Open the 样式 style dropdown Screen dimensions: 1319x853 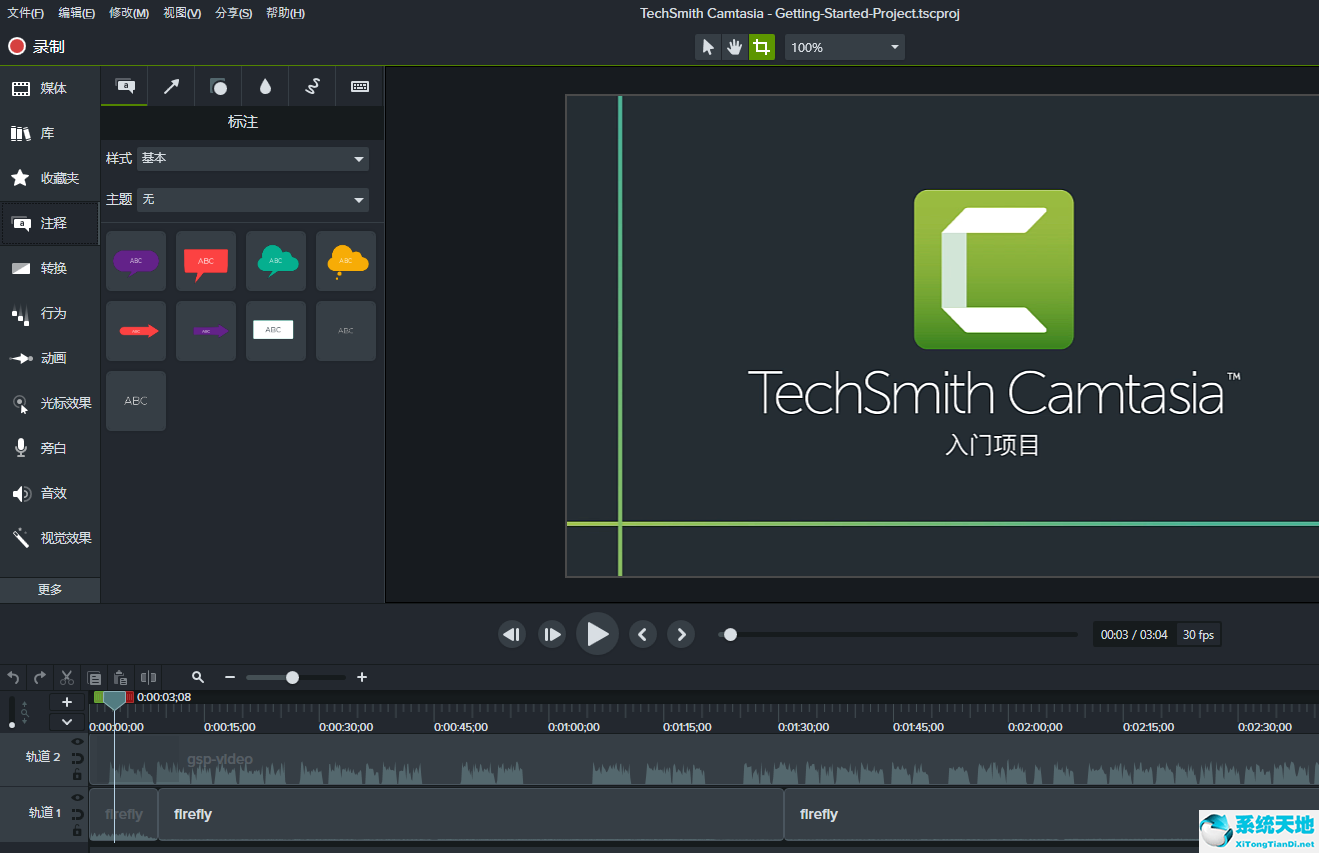253,158
